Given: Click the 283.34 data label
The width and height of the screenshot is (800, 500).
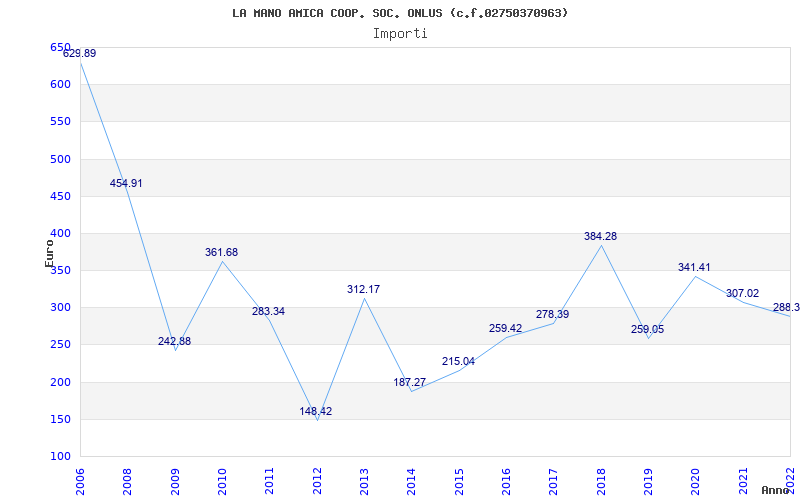Looking at the screenshot, I should click(x=268, y=311).
